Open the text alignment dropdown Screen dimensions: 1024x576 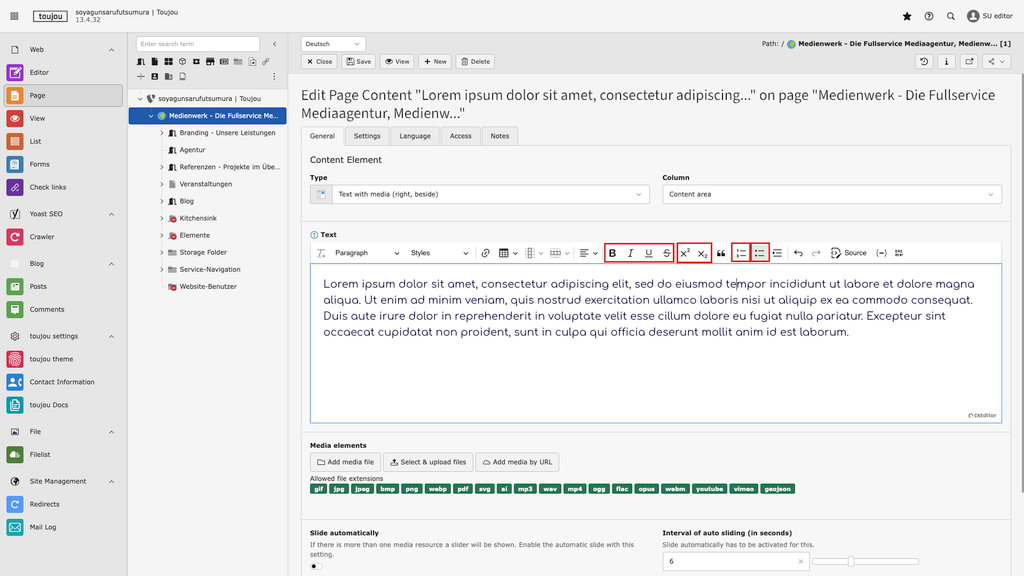588,253
